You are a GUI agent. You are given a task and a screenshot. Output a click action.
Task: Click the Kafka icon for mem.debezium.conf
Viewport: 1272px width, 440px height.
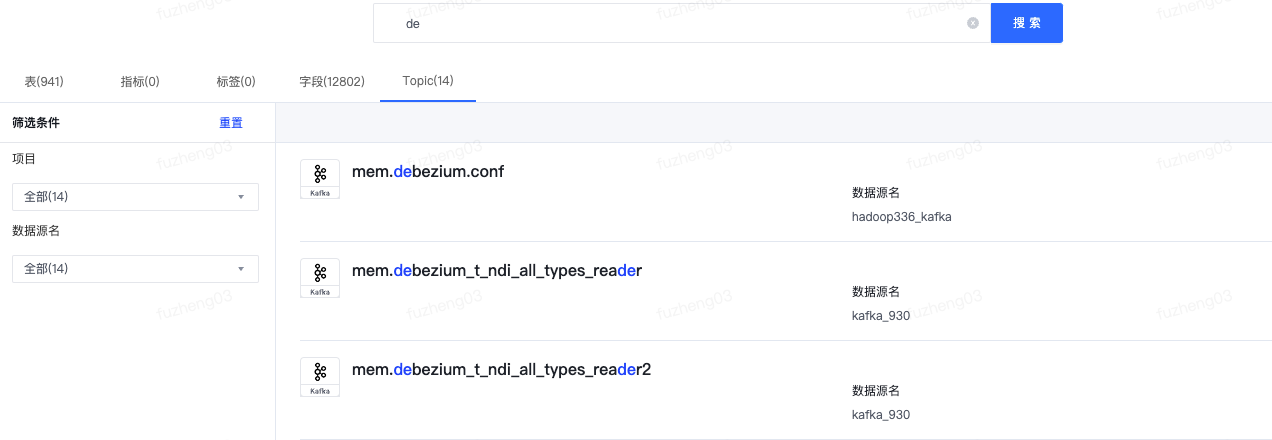[320, 179]
